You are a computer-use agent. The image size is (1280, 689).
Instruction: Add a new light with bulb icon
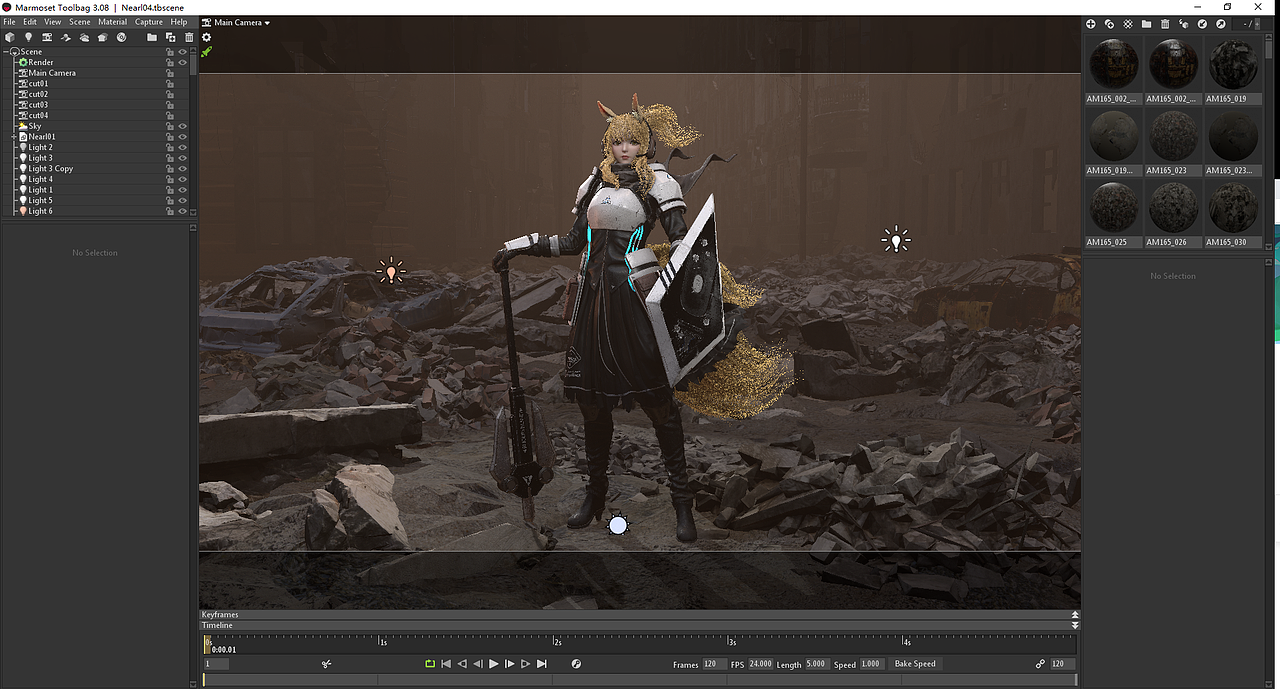[29, 37]
